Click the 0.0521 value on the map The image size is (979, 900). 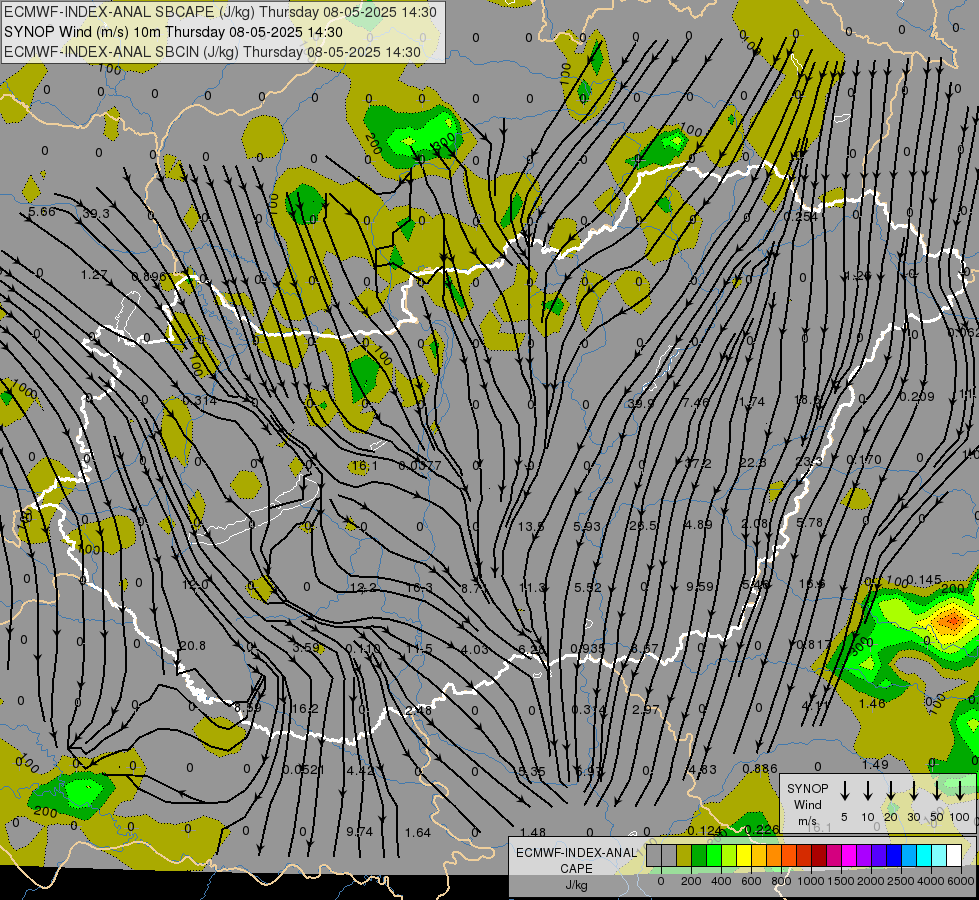pyautogui.click(x=303, y=769)
